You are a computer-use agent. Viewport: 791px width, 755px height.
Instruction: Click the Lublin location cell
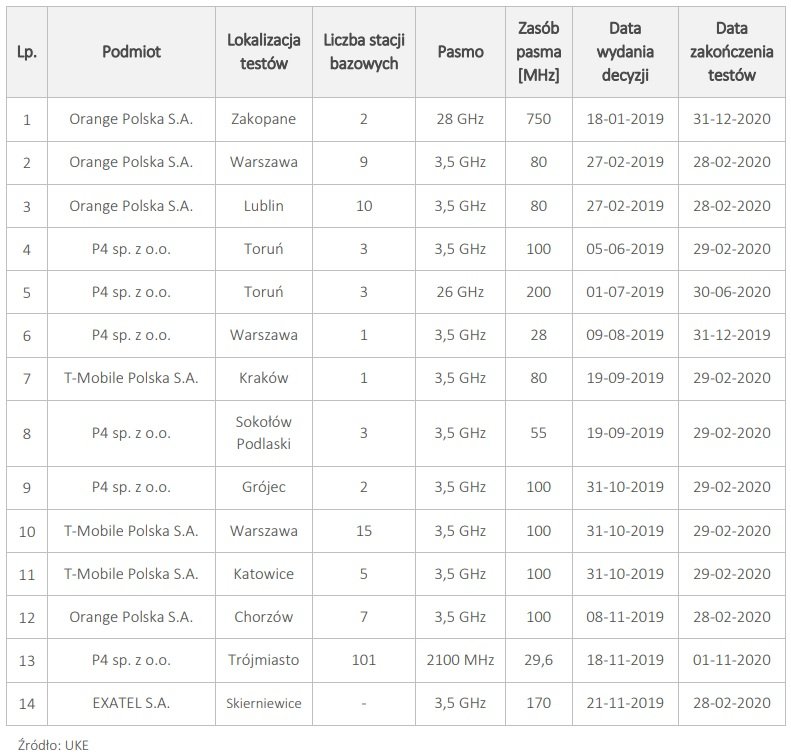click(x=264, y=206)
